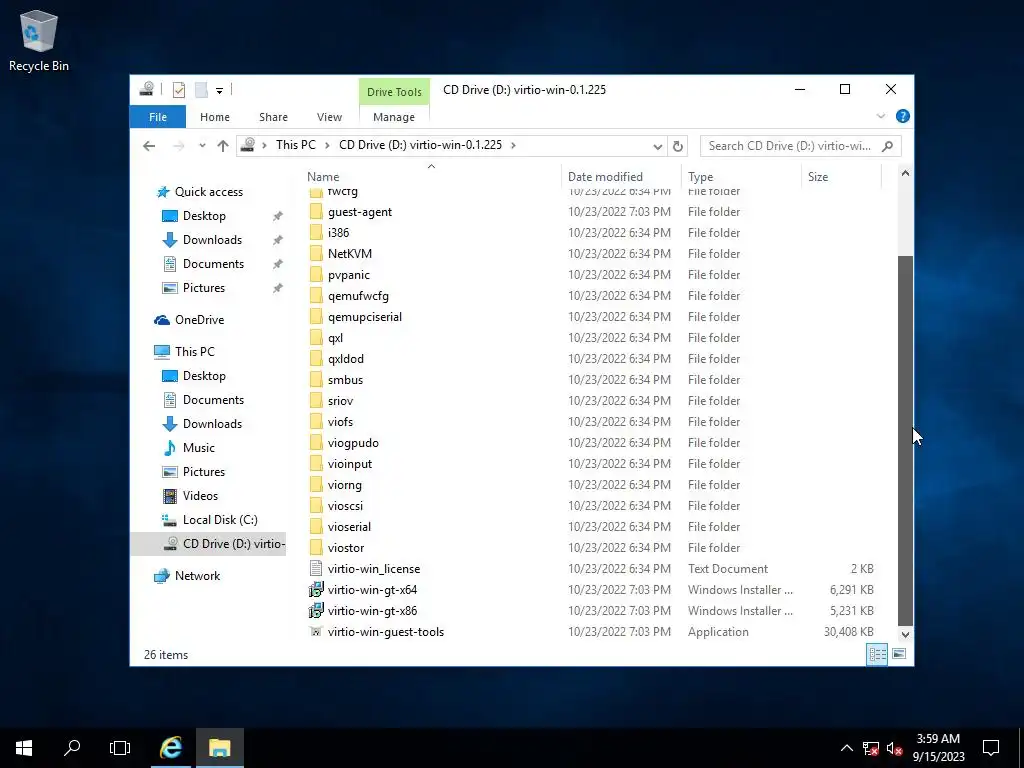The height and width of the screenshot is (768, 1024).
Task: Sort by the Size column header
Action: pyautogui.click(x=841, y=176)
